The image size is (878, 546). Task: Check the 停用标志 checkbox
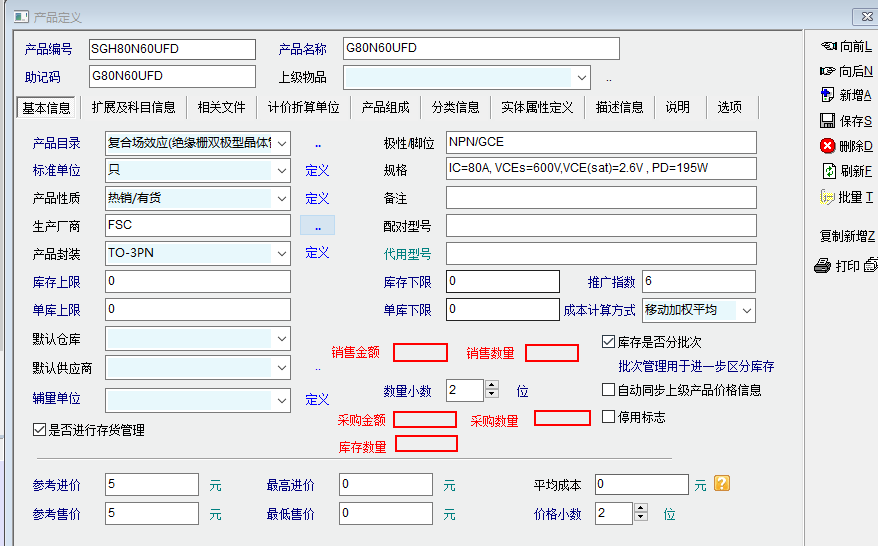coord(608,416)
